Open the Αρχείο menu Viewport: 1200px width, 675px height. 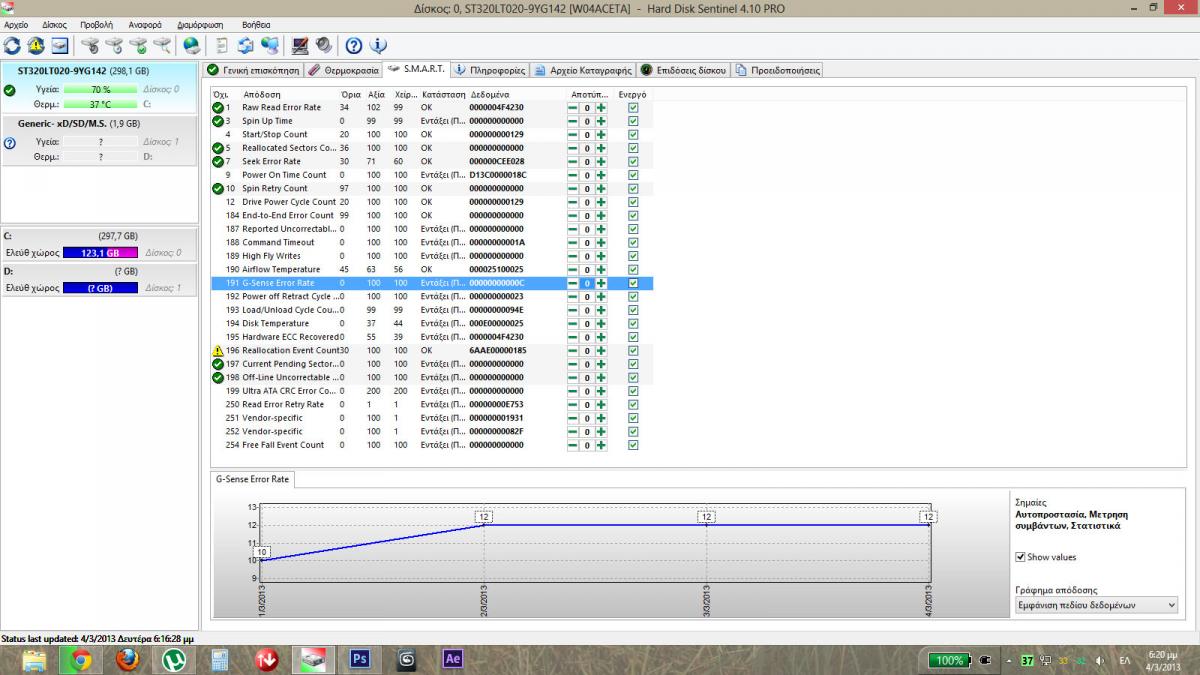coord(17,24)
